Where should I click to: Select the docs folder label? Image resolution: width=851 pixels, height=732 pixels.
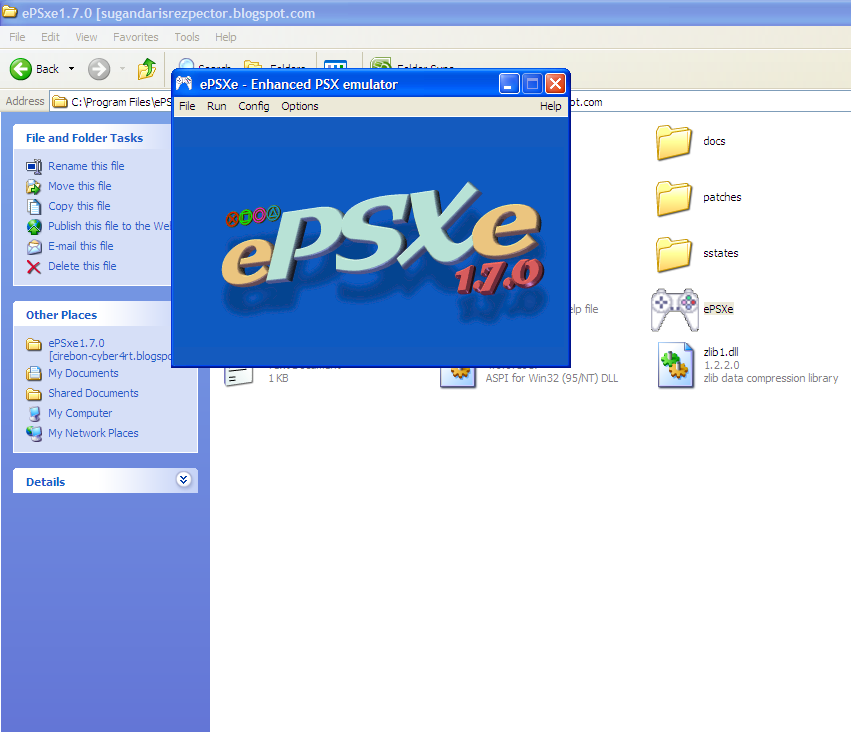coord(714,141)
